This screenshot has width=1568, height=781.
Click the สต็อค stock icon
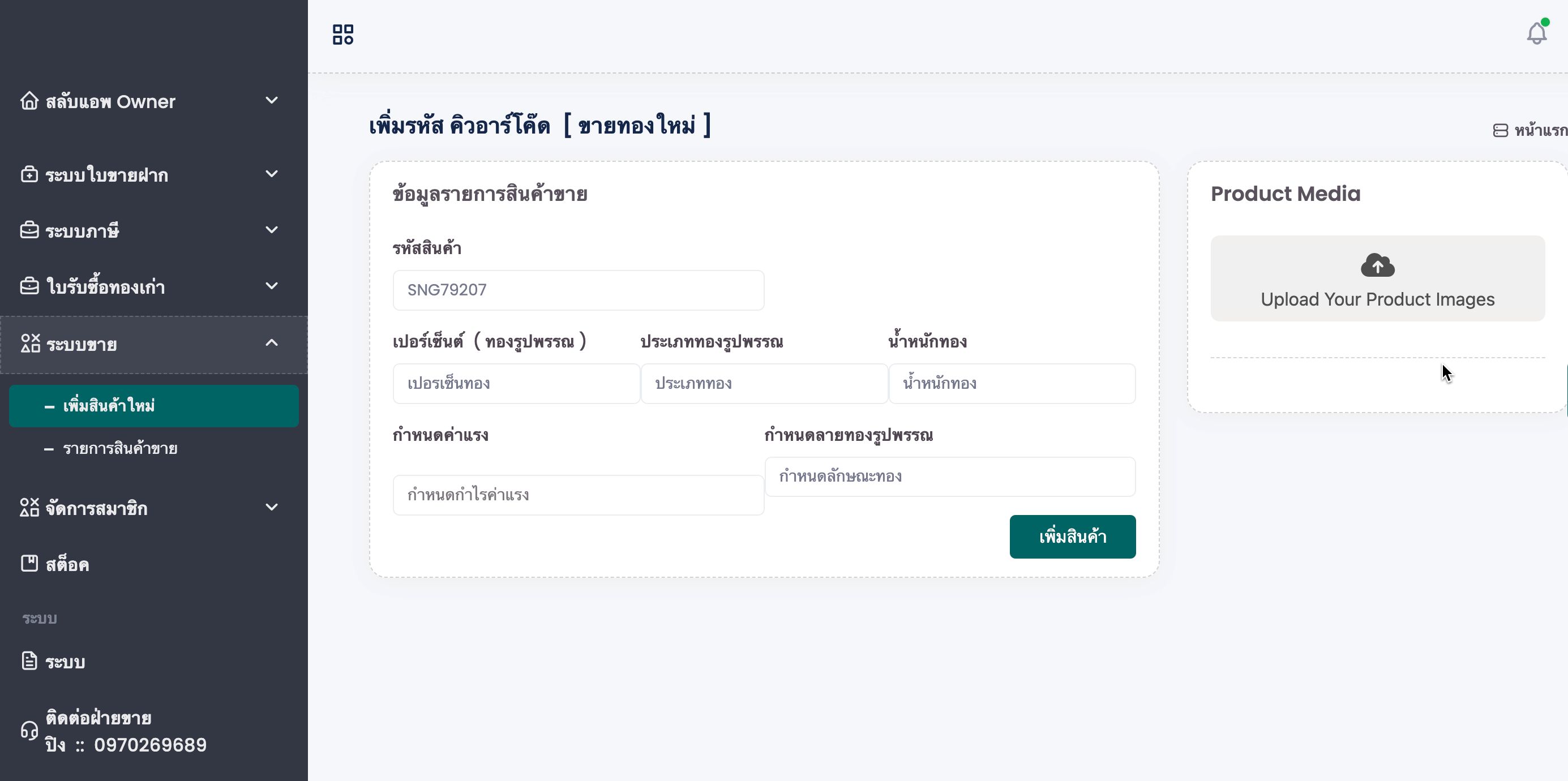(x=29, y=564)
